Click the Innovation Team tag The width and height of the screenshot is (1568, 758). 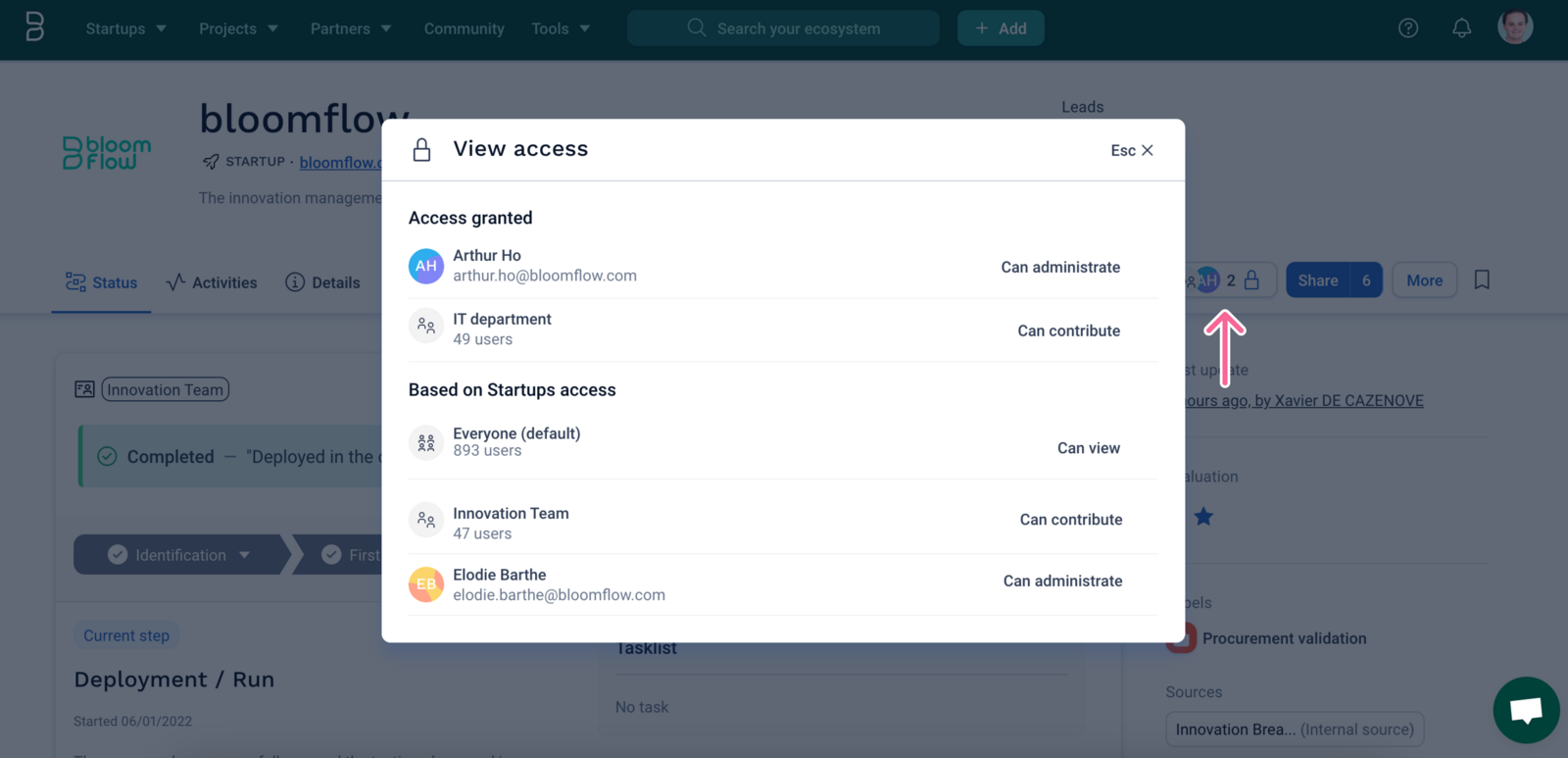(165, 389)
